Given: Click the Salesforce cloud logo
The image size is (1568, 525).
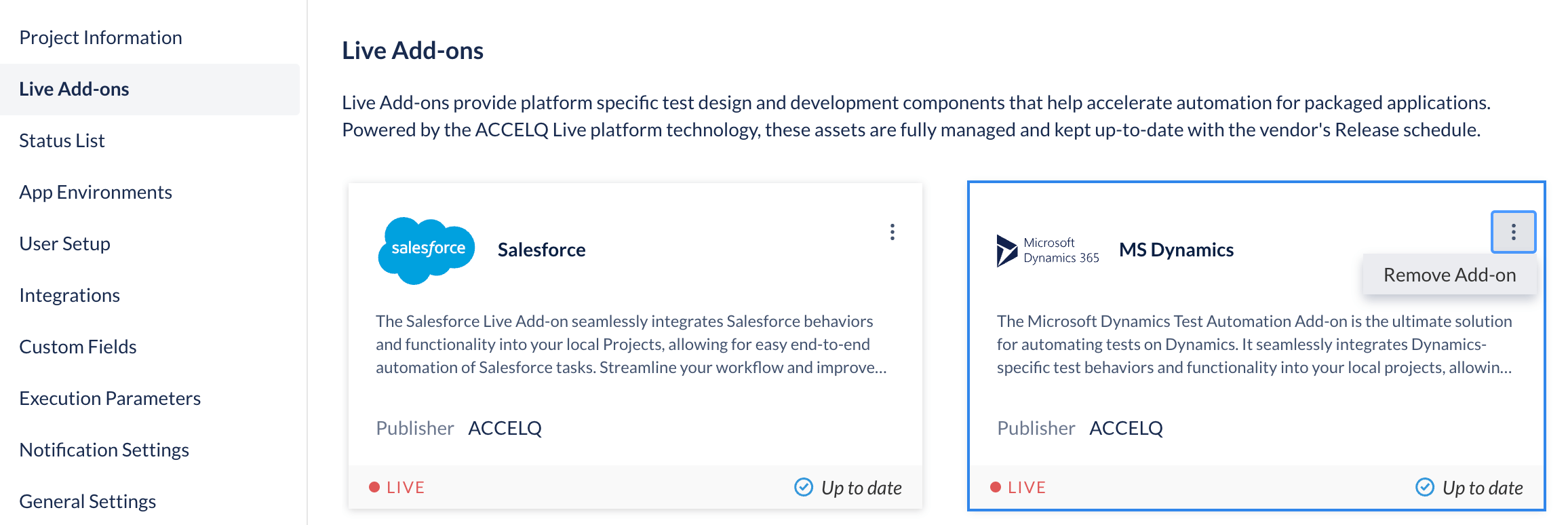Looking at the screenshot, I should click(426, 250).
